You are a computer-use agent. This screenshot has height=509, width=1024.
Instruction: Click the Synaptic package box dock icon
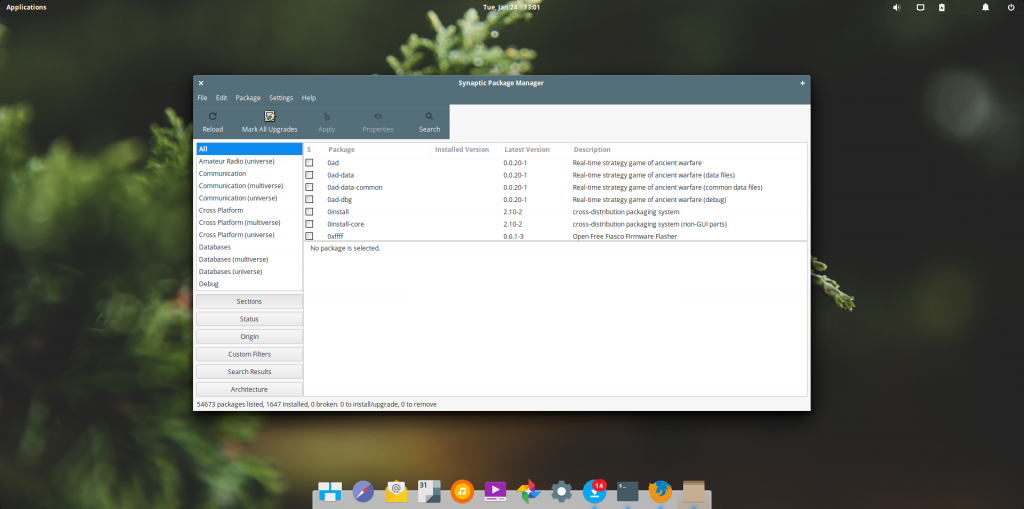click(694, 491)
